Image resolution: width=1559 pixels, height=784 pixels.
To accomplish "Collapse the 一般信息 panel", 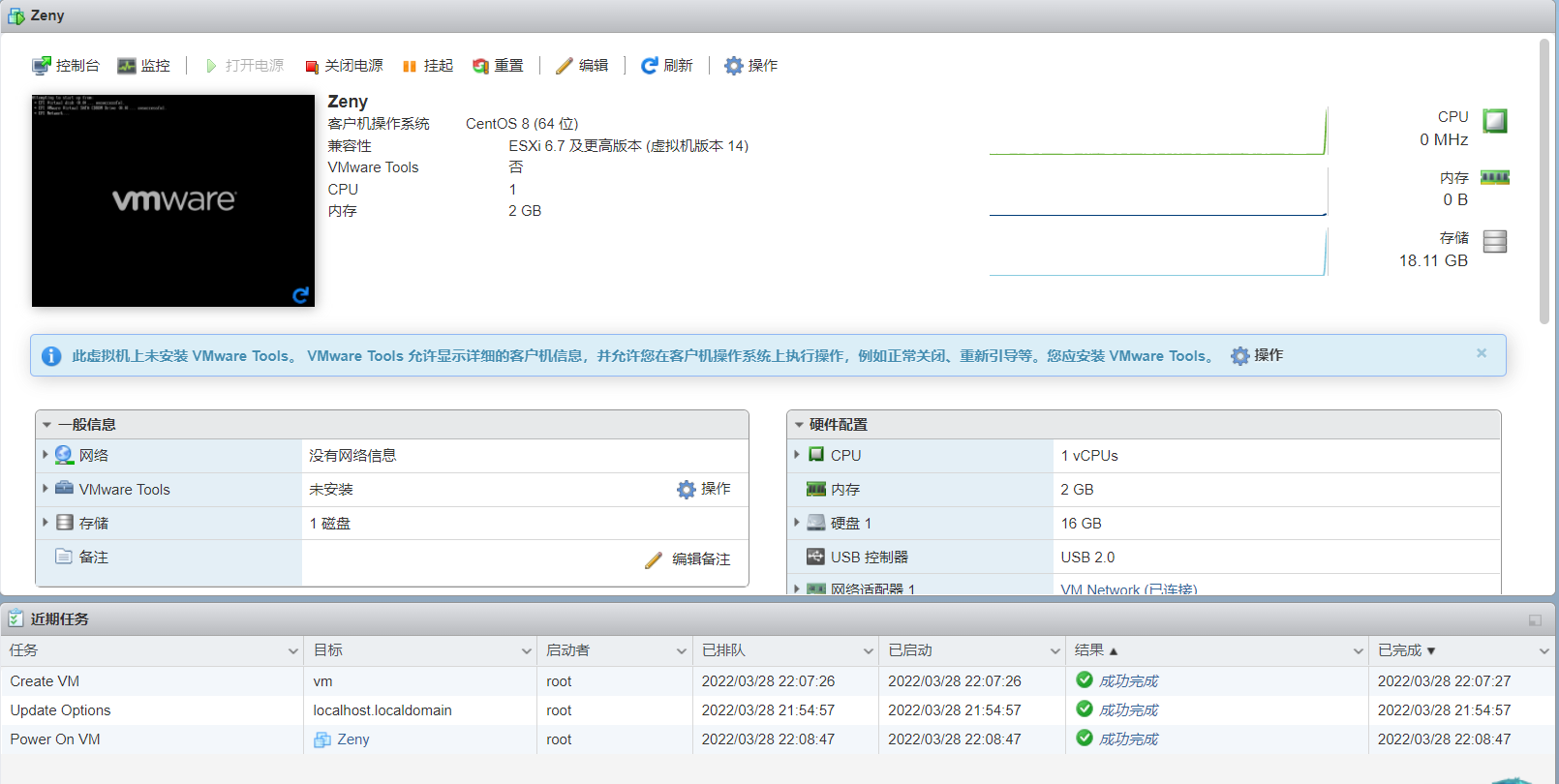I will [x=46, y=425].
